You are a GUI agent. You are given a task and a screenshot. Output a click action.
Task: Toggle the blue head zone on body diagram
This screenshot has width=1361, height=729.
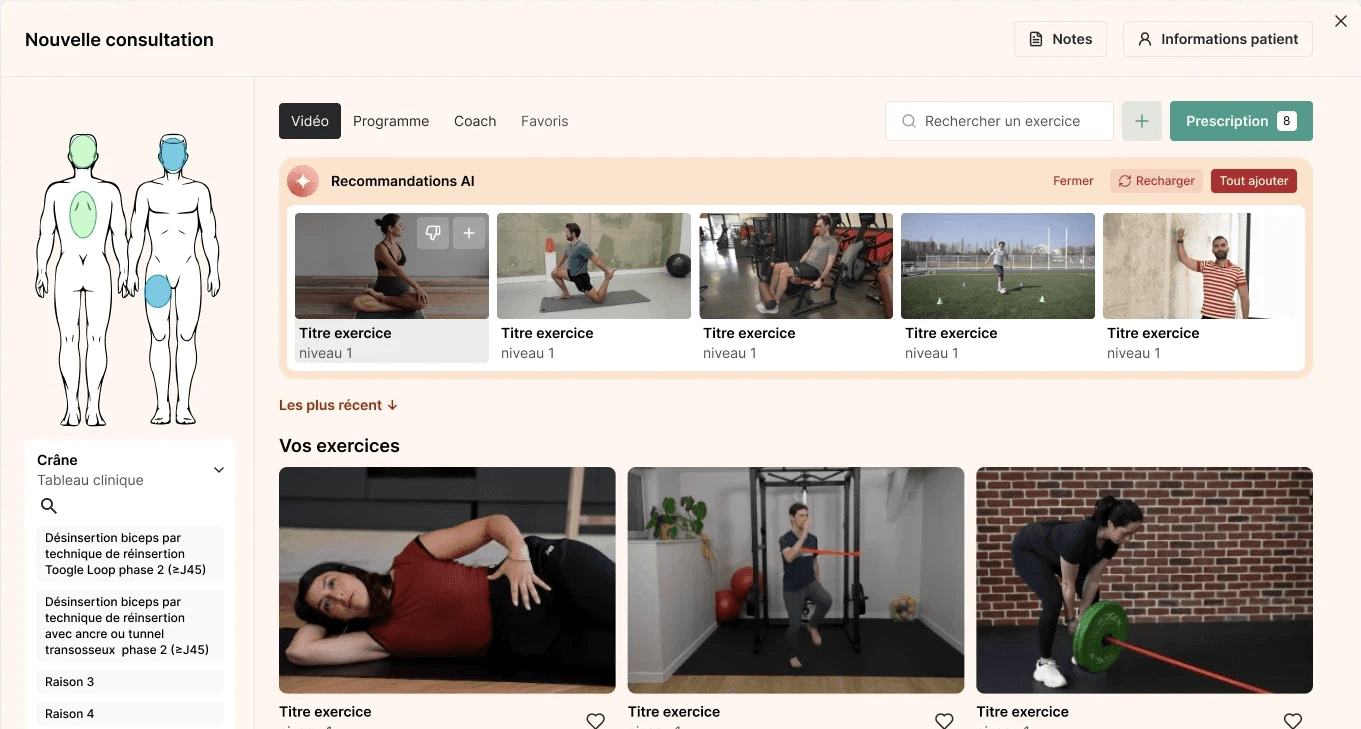pyautogui.click(x=173, y=155)
